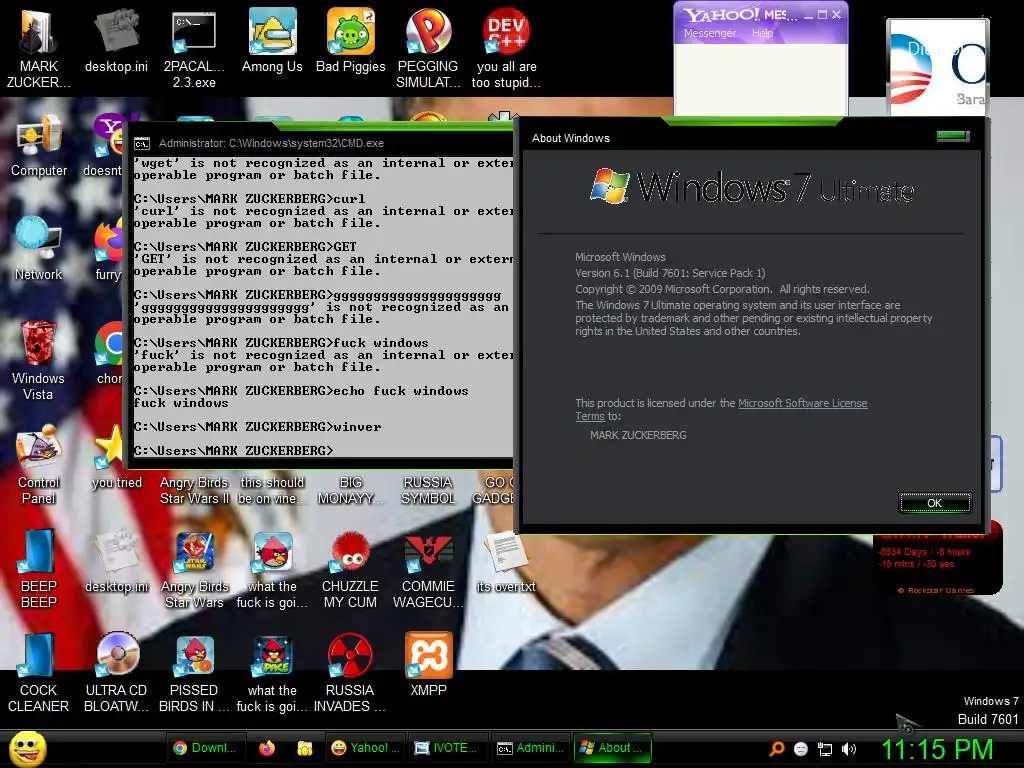
Task: Open the Control Panel desktop icon
Action: 39,464
